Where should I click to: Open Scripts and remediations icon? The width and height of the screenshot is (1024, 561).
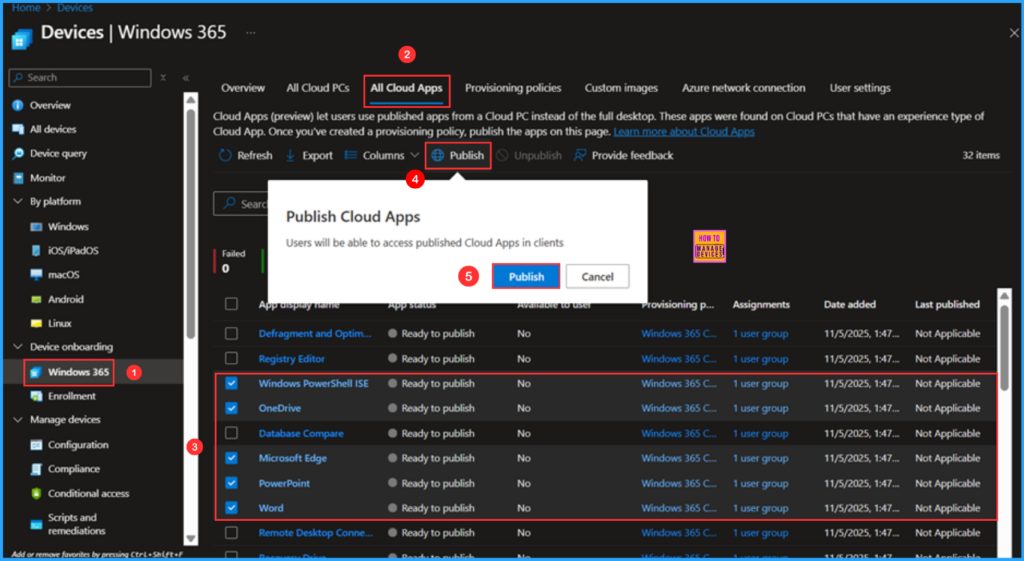pos(37,524)
